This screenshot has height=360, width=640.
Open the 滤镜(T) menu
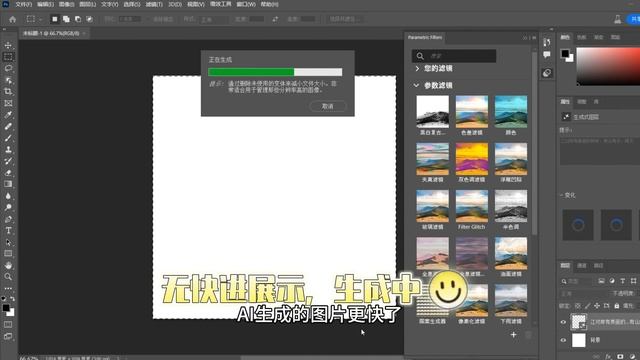pyautogui.click(x=154, y=4)
